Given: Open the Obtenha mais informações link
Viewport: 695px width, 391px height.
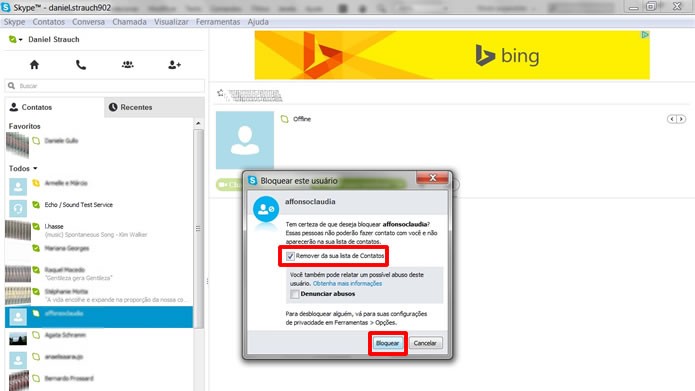Looking at the screenshot, I should tap(347, 283).
